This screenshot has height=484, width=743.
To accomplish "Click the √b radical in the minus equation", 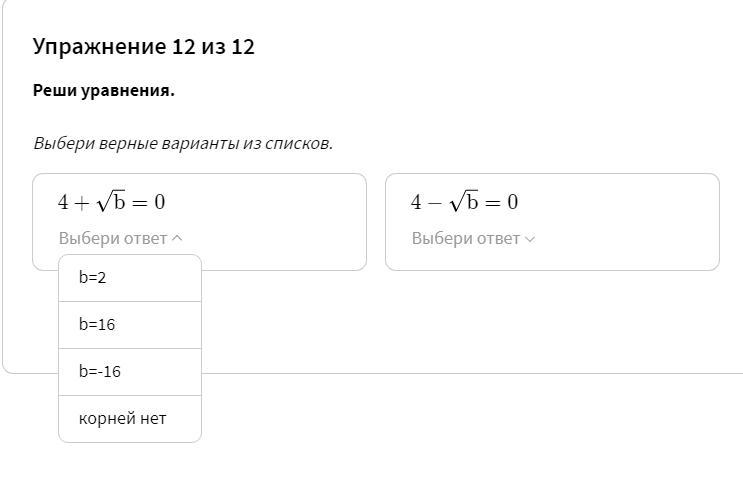I will (464, 201).
